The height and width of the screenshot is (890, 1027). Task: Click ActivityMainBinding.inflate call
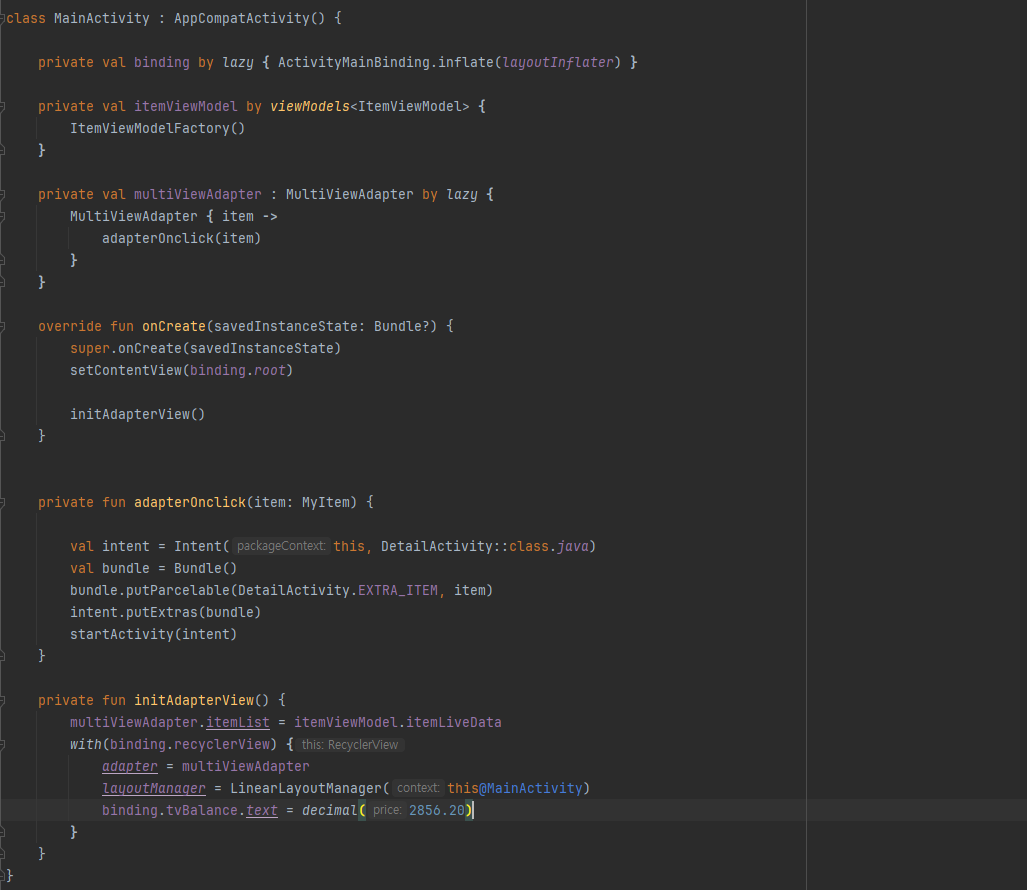(x=386, y=62)
